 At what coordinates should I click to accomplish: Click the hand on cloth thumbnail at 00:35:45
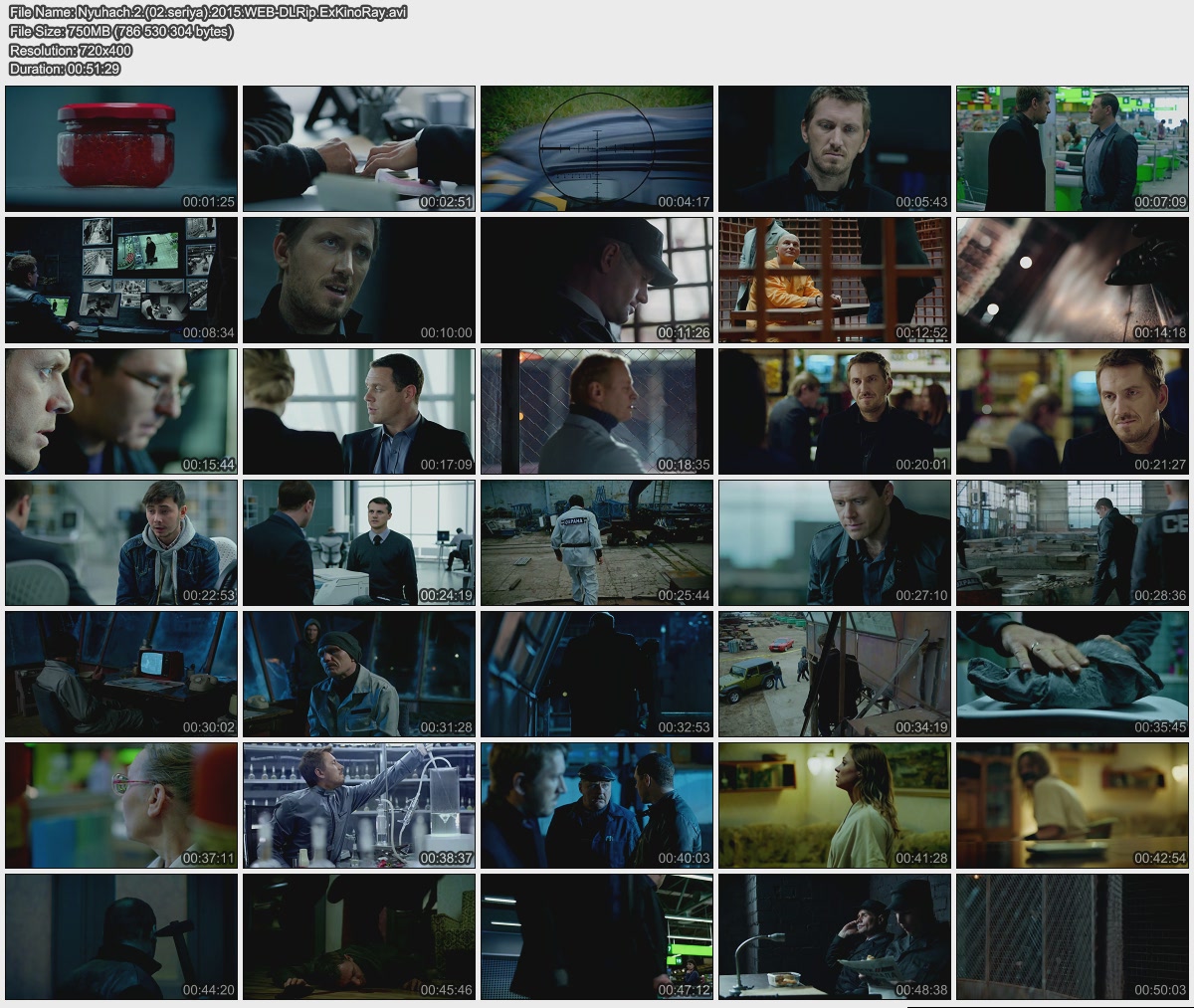(x=1073, y=674)
